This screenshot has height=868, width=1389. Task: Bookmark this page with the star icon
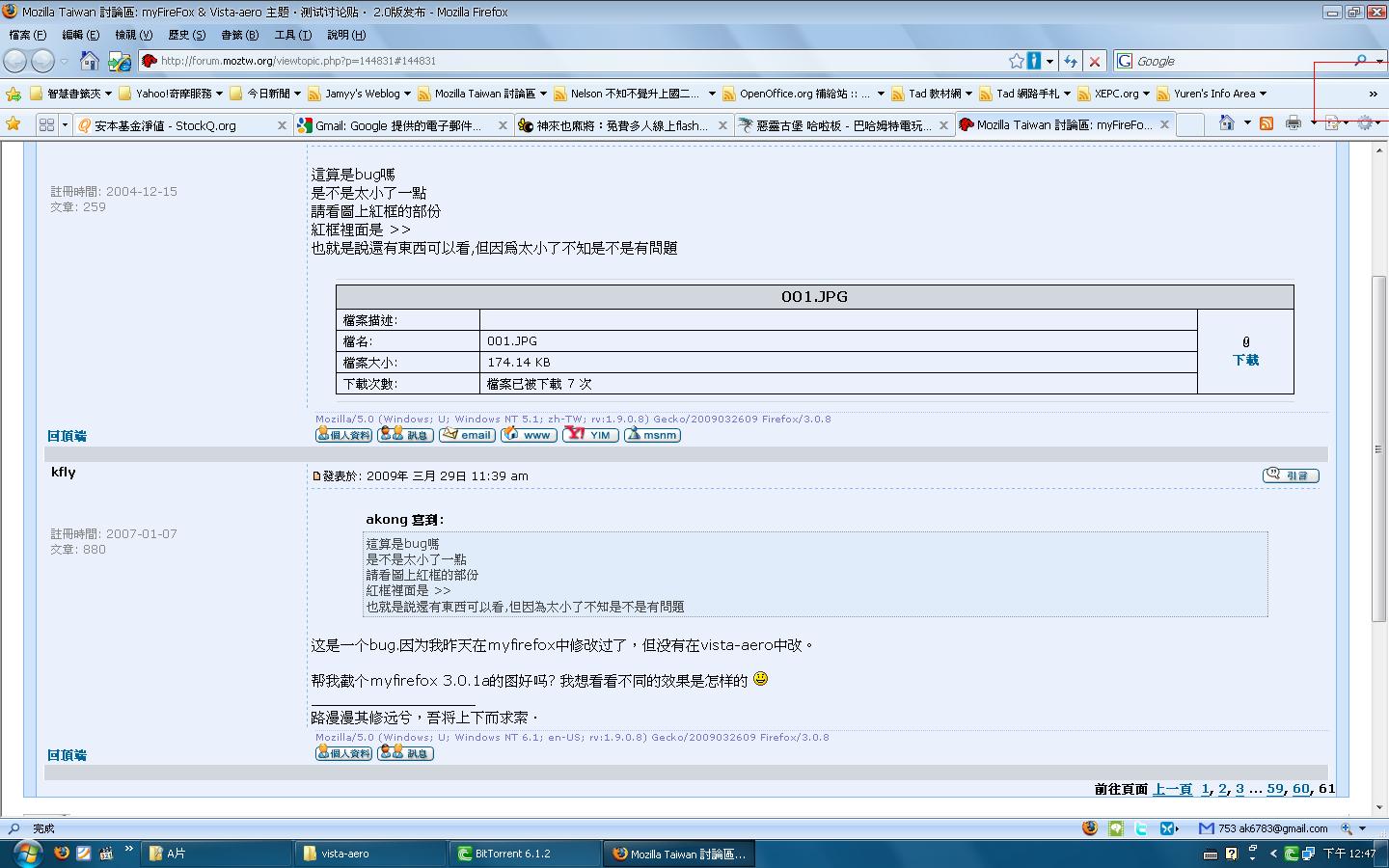(x=1016, y=61)
